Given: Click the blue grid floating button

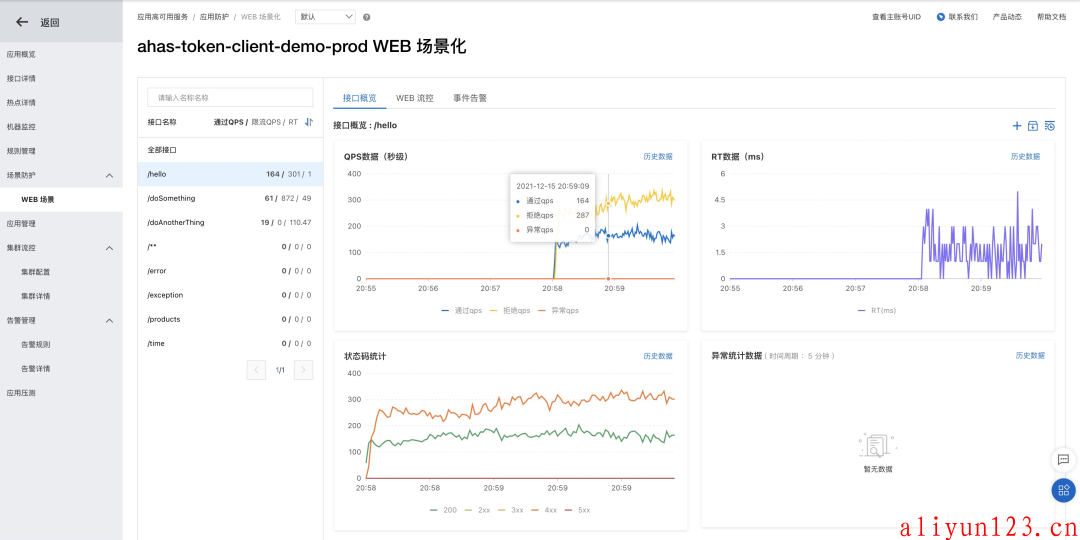Looking at the screenshot, I should 1063,490.
